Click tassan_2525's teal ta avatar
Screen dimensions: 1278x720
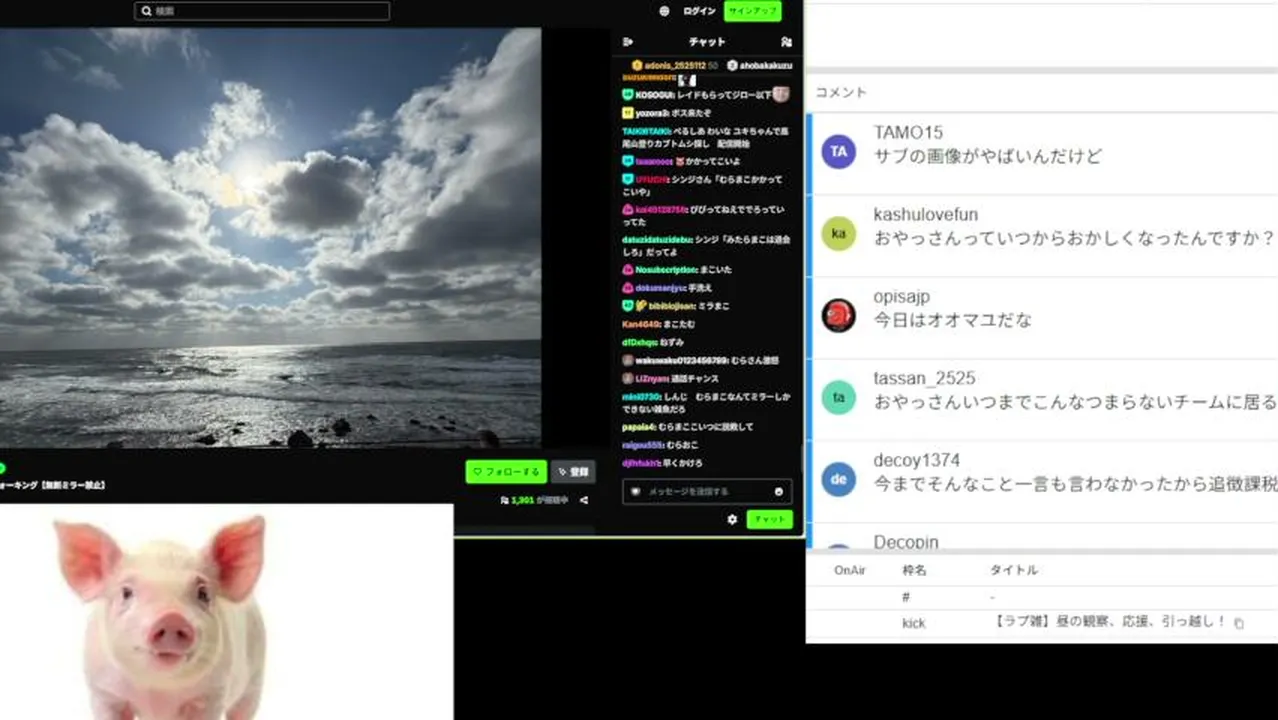pos(839,397)
